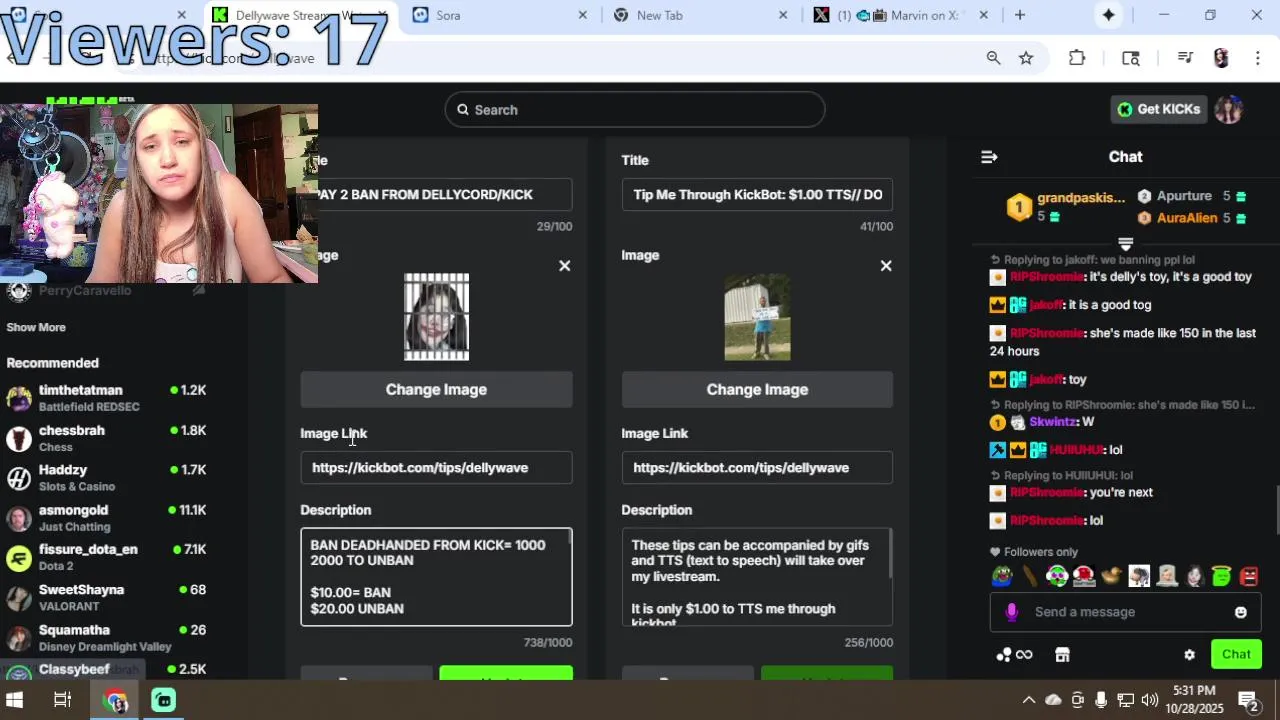Viewport: 1280px width, 720px height.
Task: Open Chrome three-dot menu
Action: point(1258,58)
